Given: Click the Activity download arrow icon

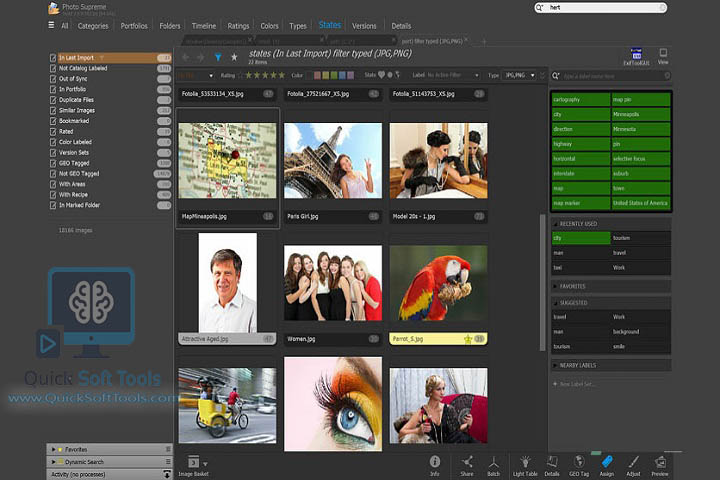Looking at the screenshot, I should [x=167, y=474].
